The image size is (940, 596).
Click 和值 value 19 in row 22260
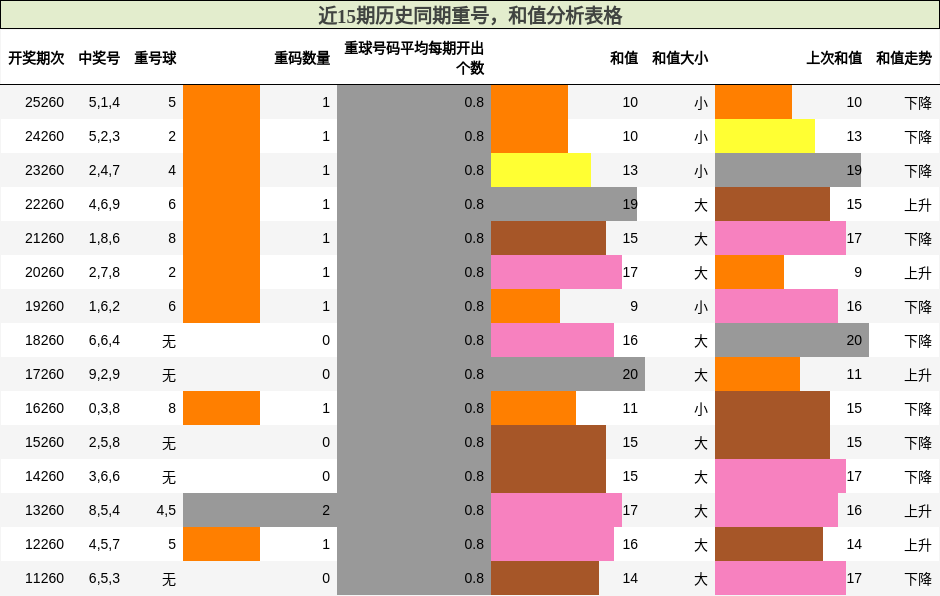(x=630, y=204)
